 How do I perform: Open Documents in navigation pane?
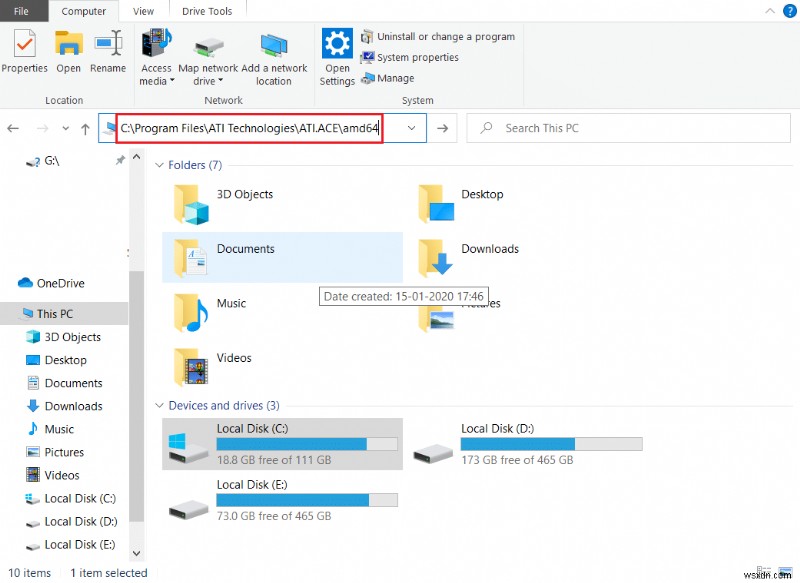[64, 383]
